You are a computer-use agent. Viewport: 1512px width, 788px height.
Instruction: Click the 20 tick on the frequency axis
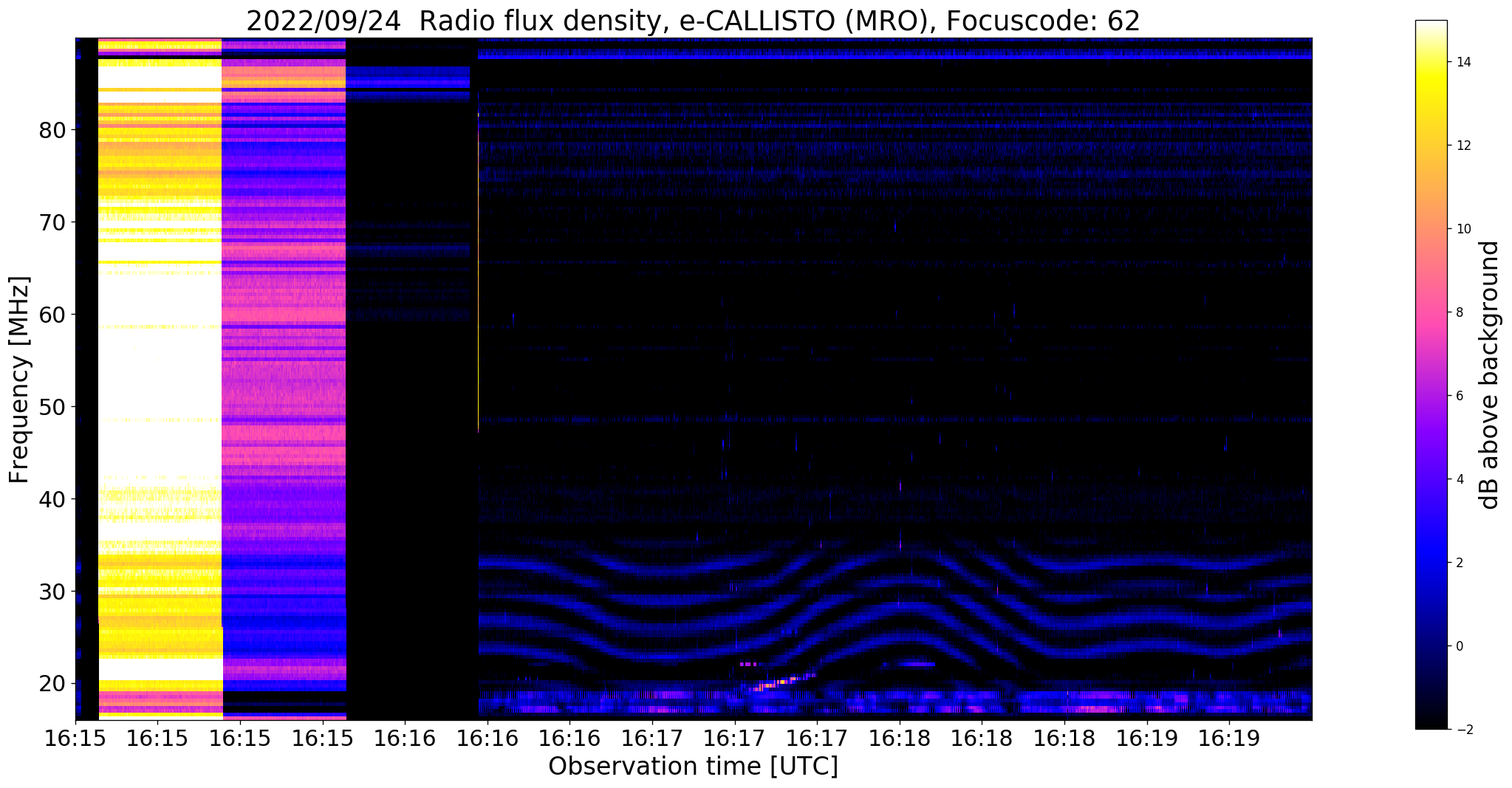coord(52,684)
